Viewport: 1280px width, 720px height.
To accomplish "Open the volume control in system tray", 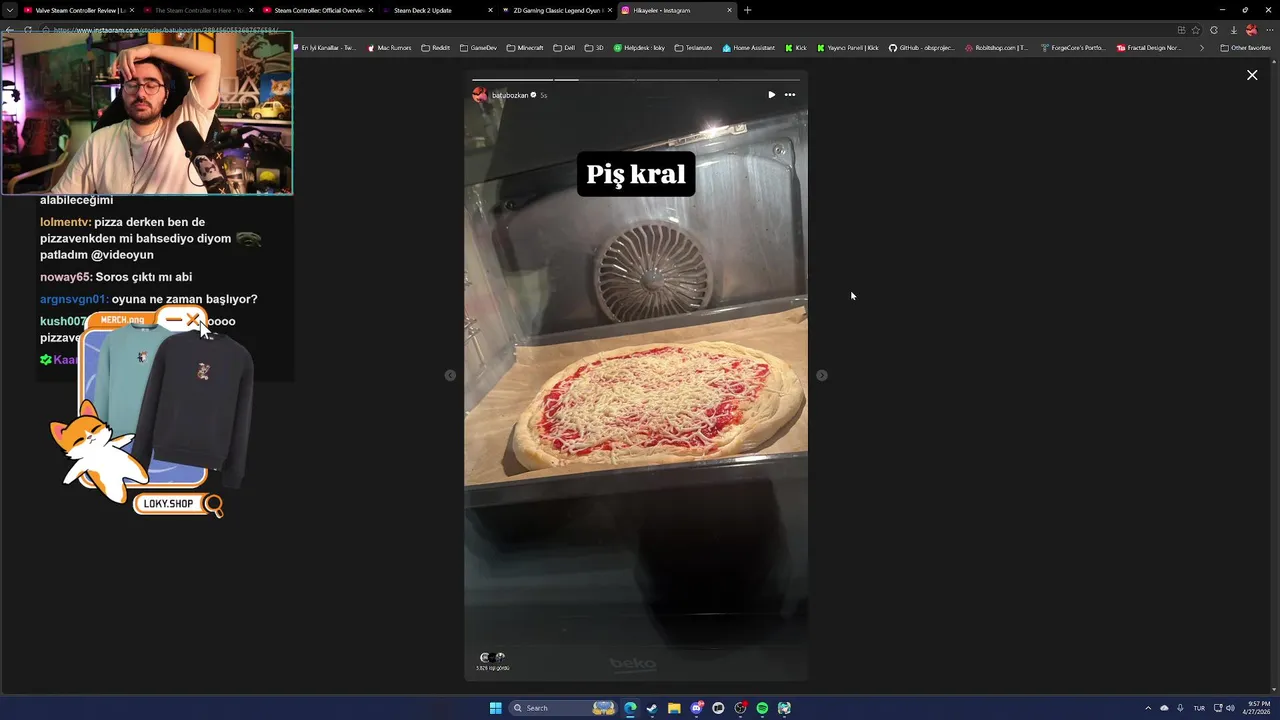I will [1230, 708].
